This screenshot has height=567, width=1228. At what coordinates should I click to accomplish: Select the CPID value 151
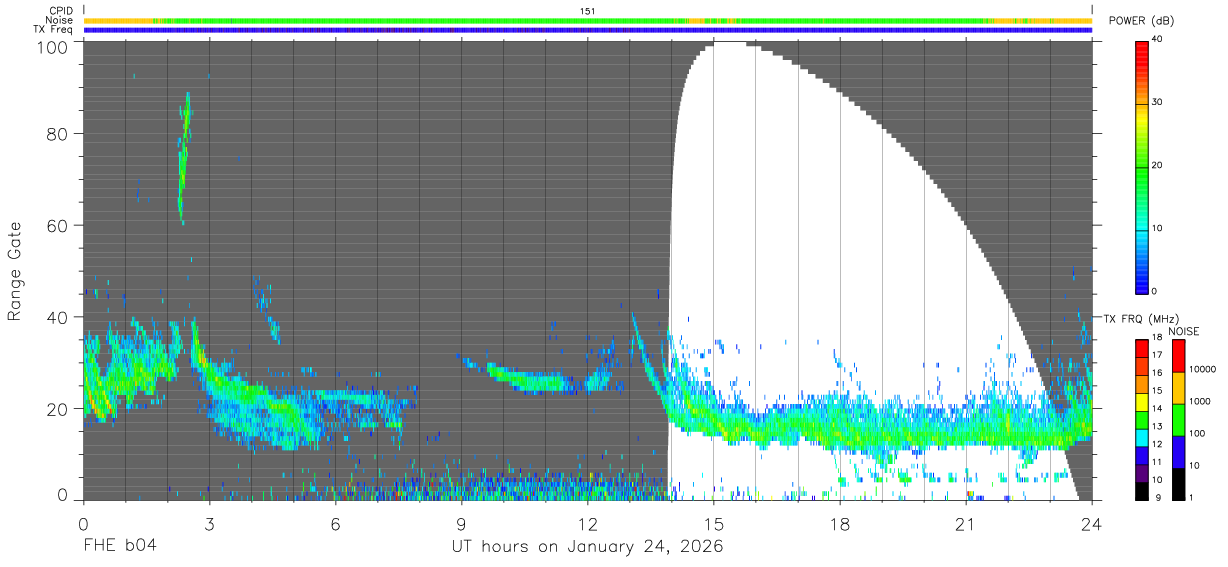[588, 11]
